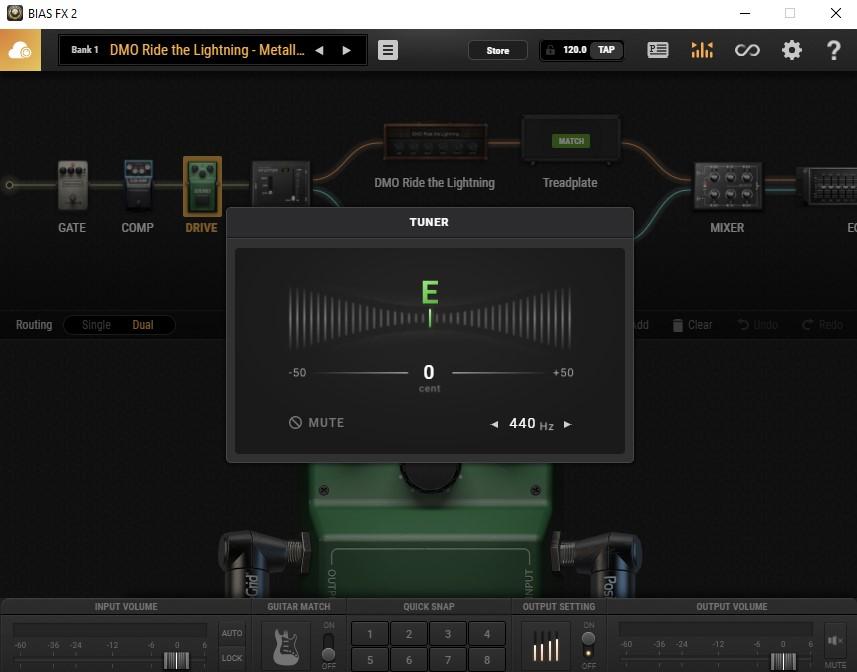Open the ToneCloud cloud icon

pos(20,50)
